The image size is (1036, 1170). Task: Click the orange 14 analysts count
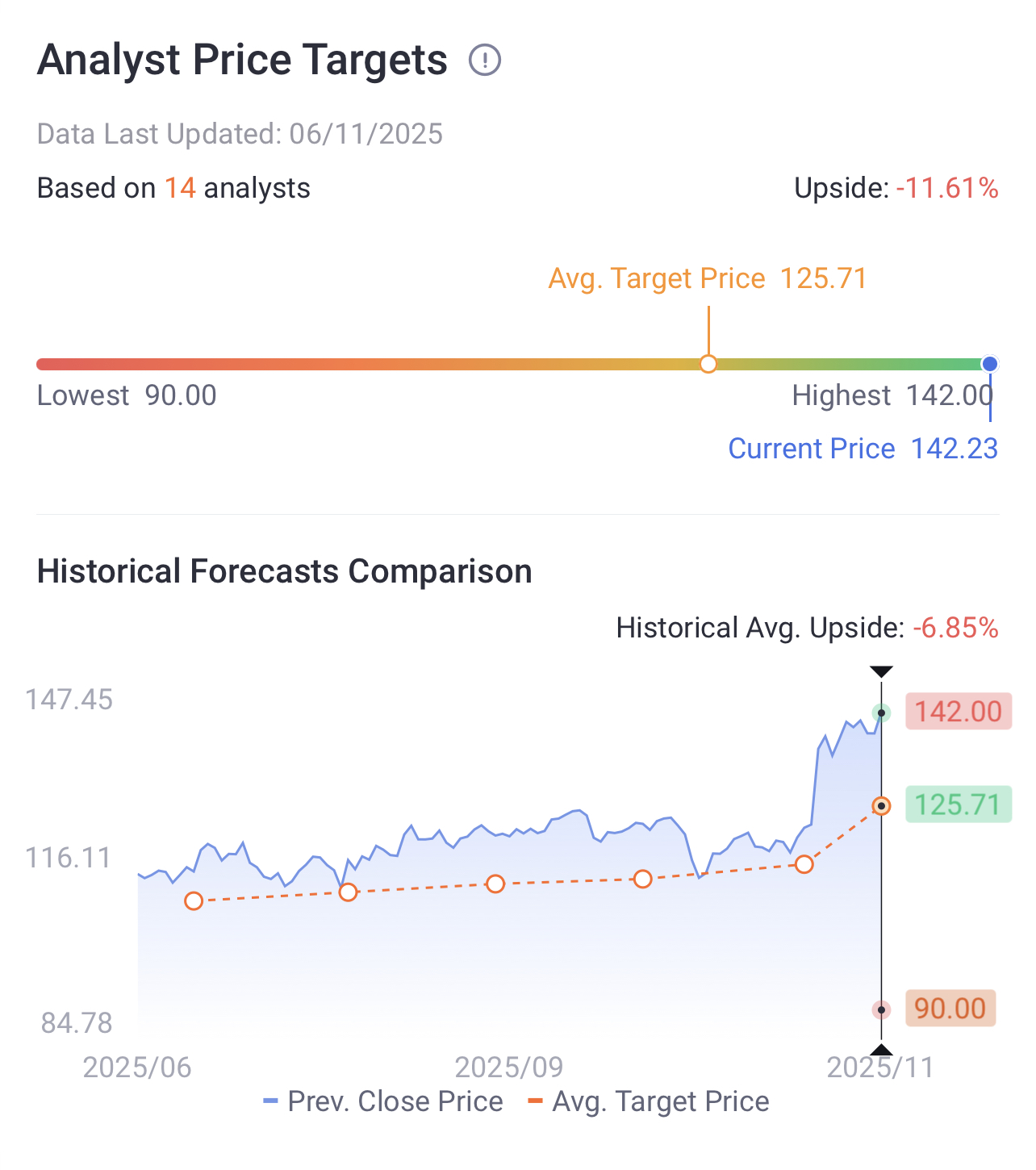coord(180,188)
